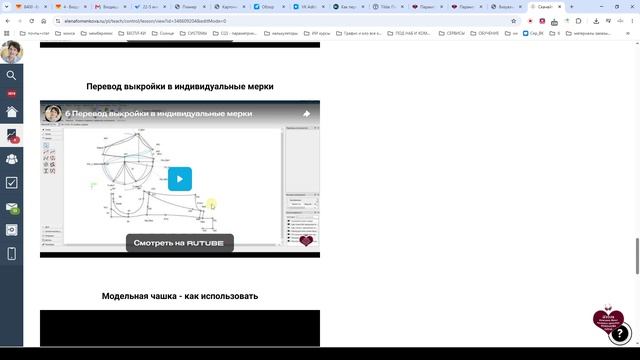The width and height of the screenshot is (640, 360).
Task: Open the 'БЕСПЛ-КИ' bookmark folder
Action: (x=132, y=33)
